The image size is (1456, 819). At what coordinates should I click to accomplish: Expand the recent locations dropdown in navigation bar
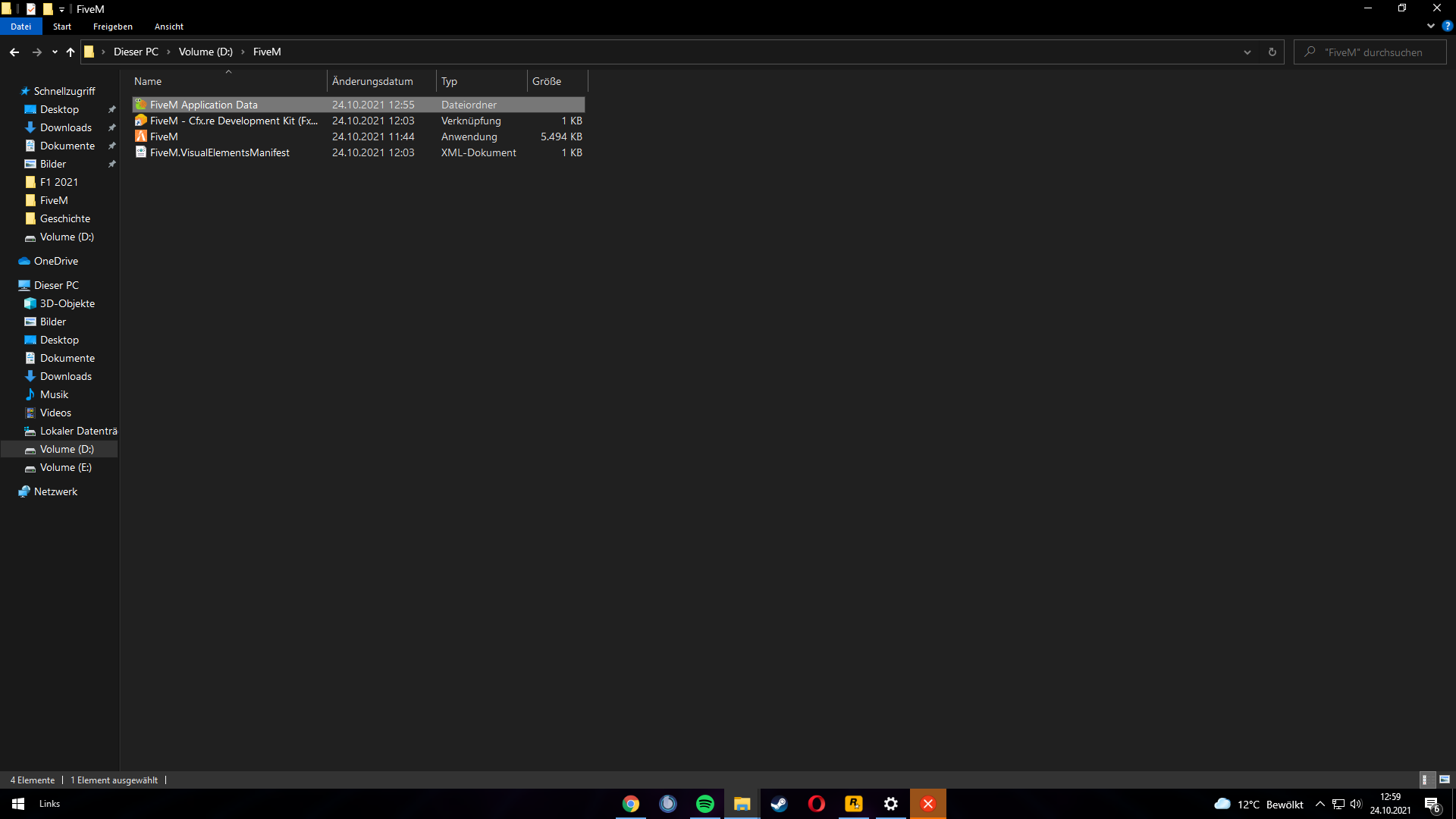click(x=54, y=52)
